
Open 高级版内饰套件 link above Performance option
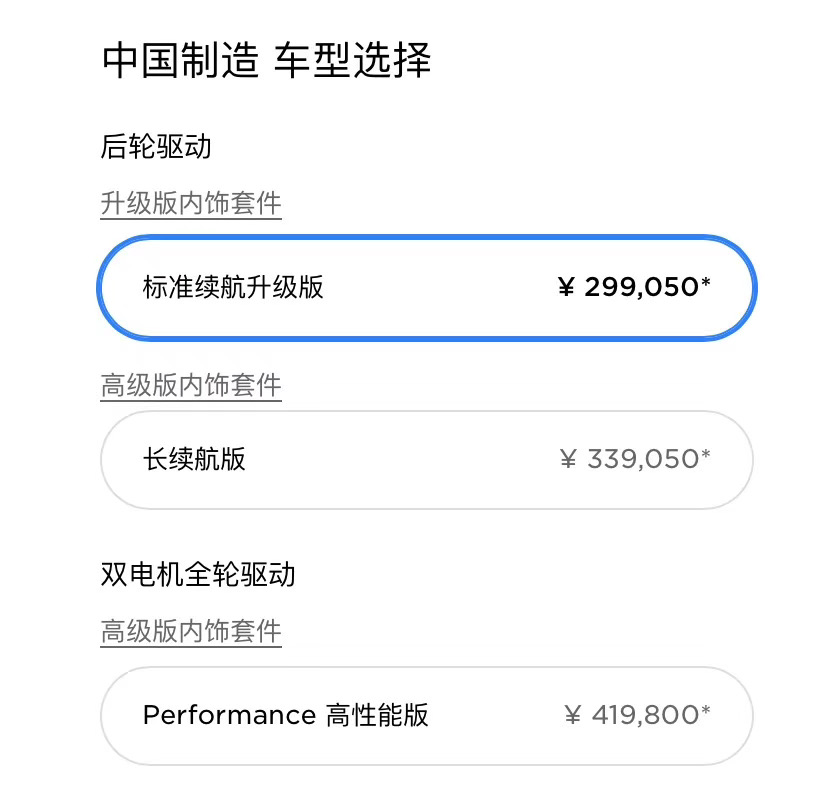[191, 631]
